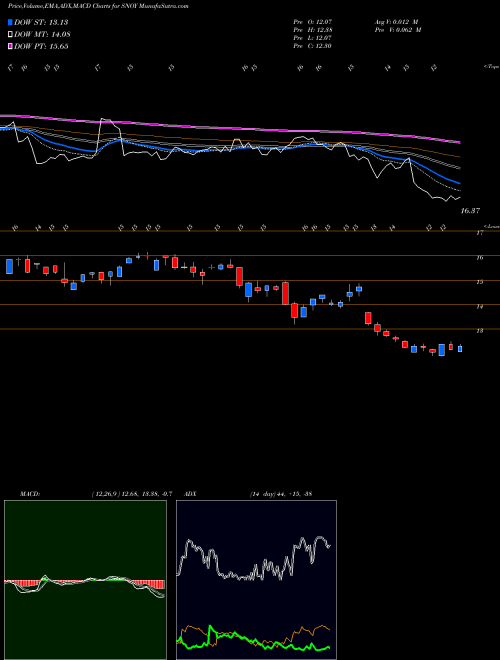Click the last blue candlestick on the right
This screenshot has height=660, width=500.
coord(460,349)
